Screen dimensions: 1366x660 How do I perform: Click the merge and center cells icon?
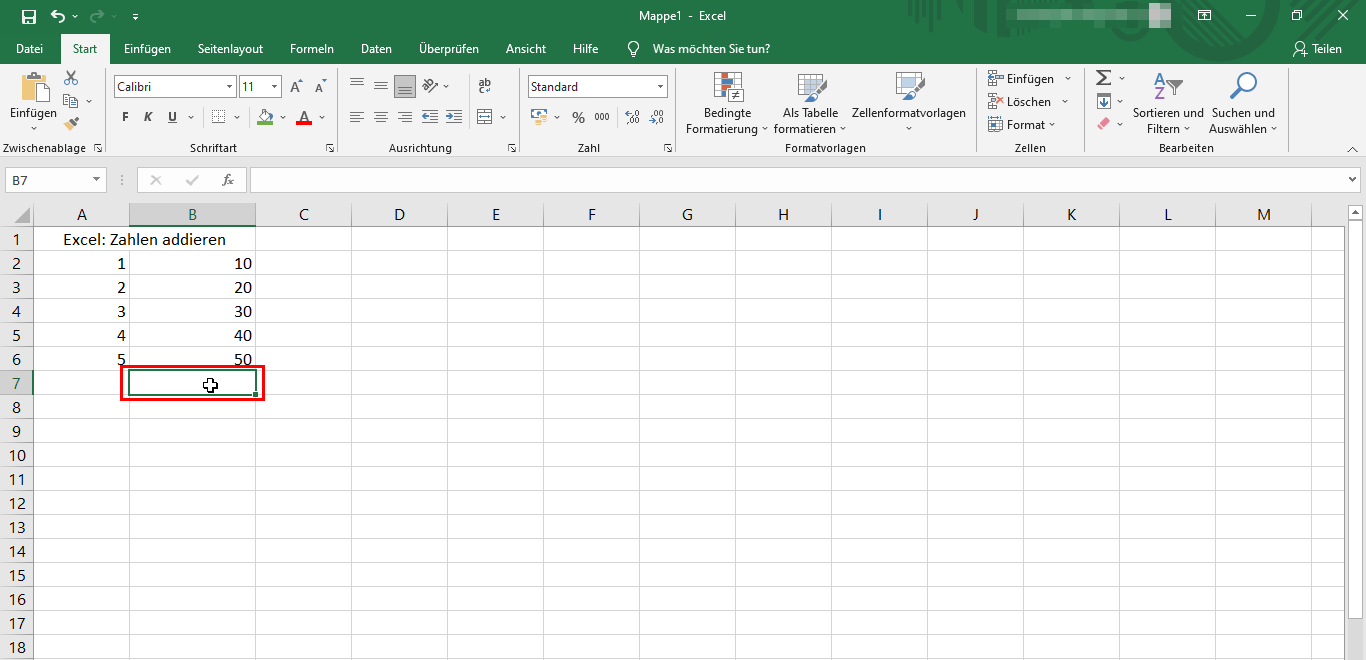click(485, 117)
